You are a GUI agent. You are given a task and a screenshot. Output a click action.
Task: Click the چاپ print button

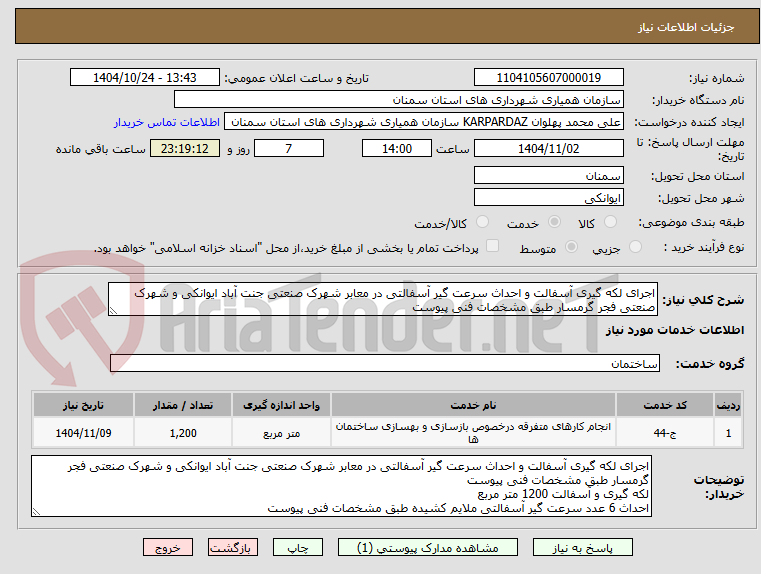(x=298, y=547)
